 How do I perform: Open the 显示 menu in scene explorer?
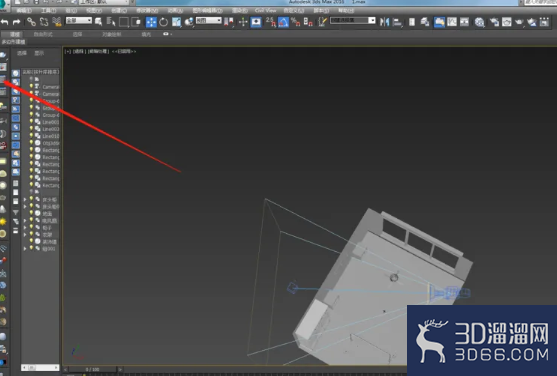39,53
